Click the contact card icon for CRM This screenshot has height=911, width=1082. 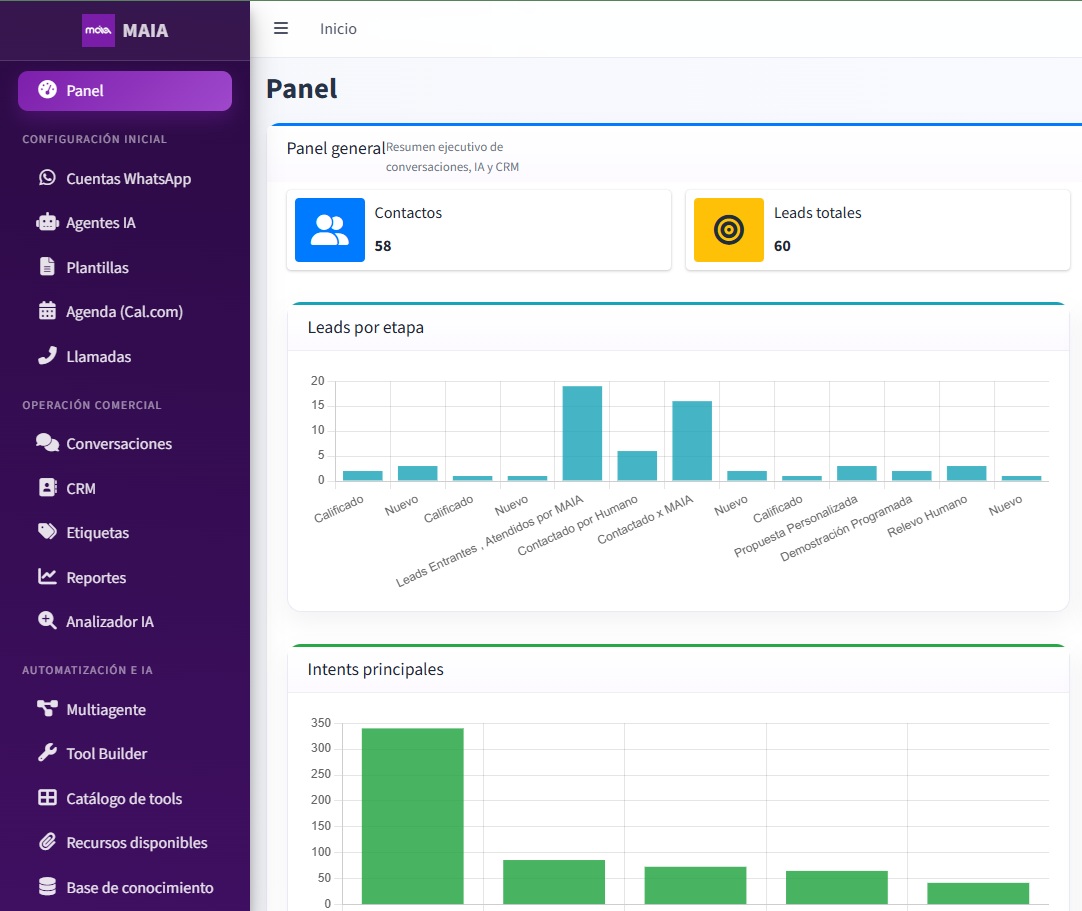48,487
